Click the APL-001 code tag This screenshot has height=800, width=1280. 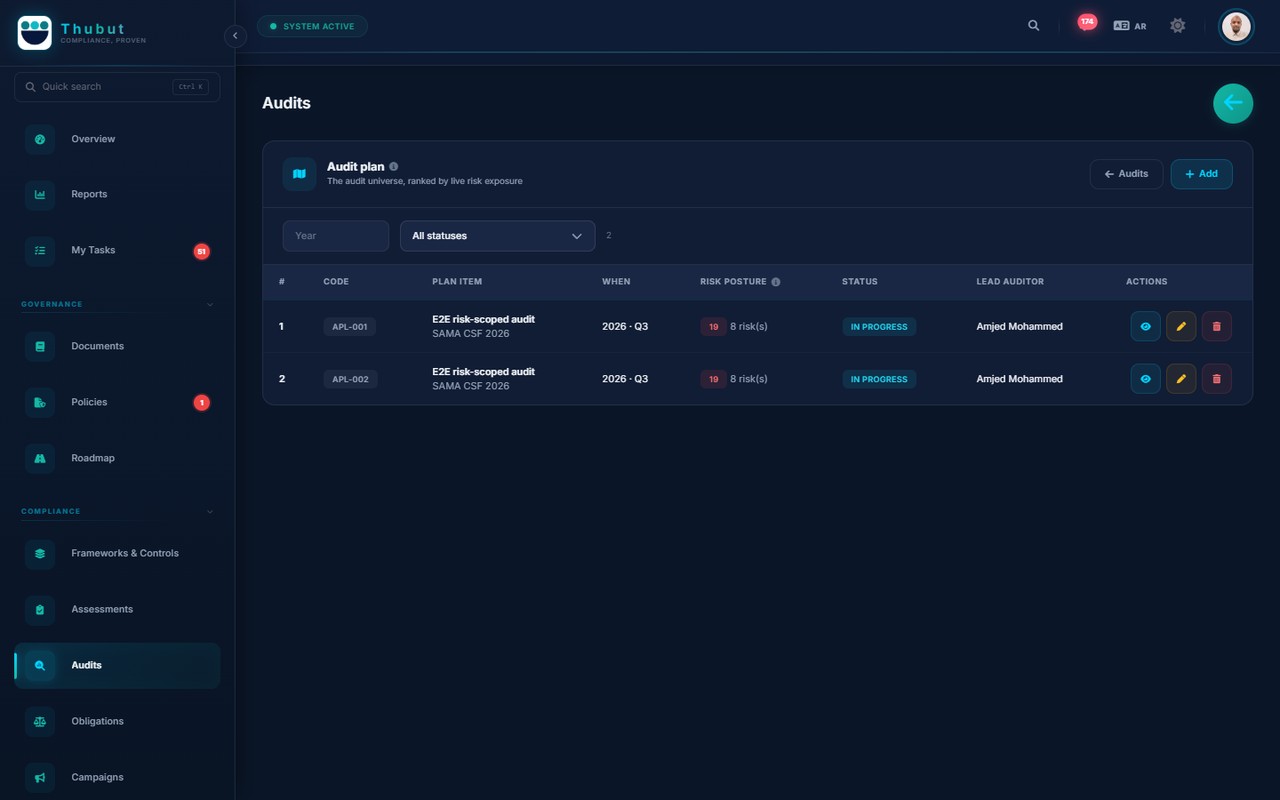pos(350,327)
